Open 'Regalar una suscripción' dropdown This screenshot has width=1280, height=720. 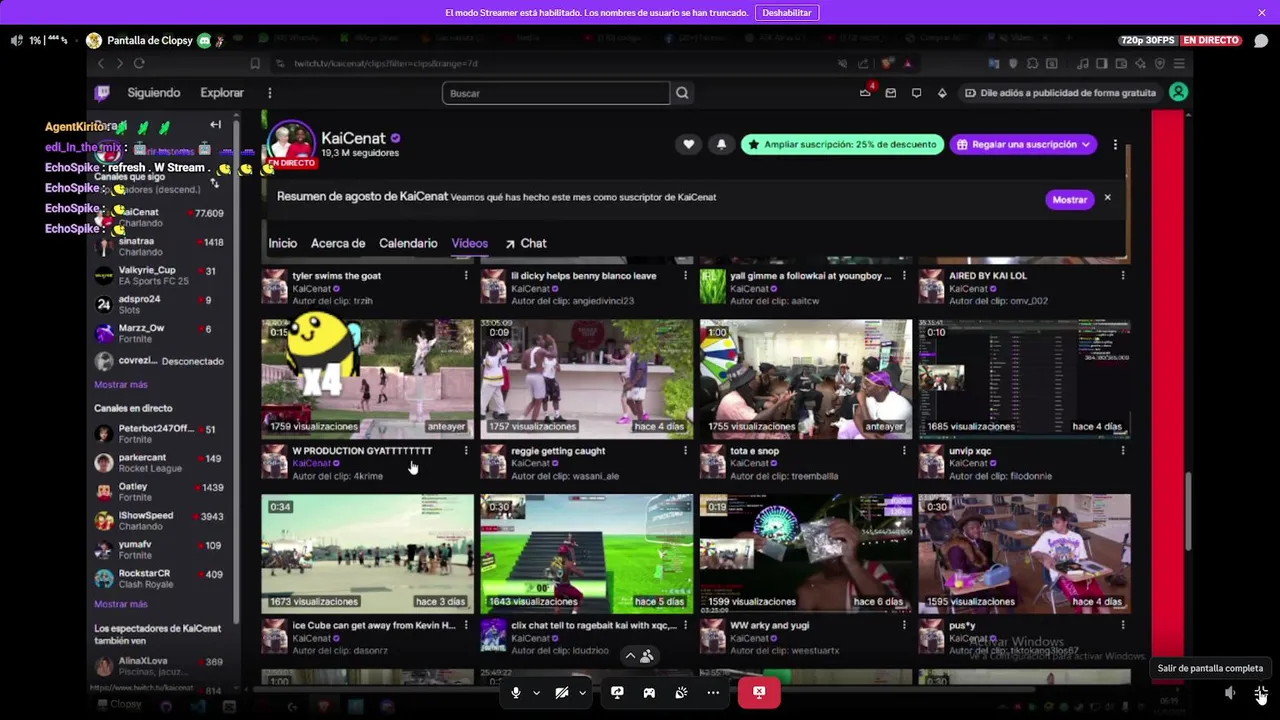click(x=1023, y=144)
